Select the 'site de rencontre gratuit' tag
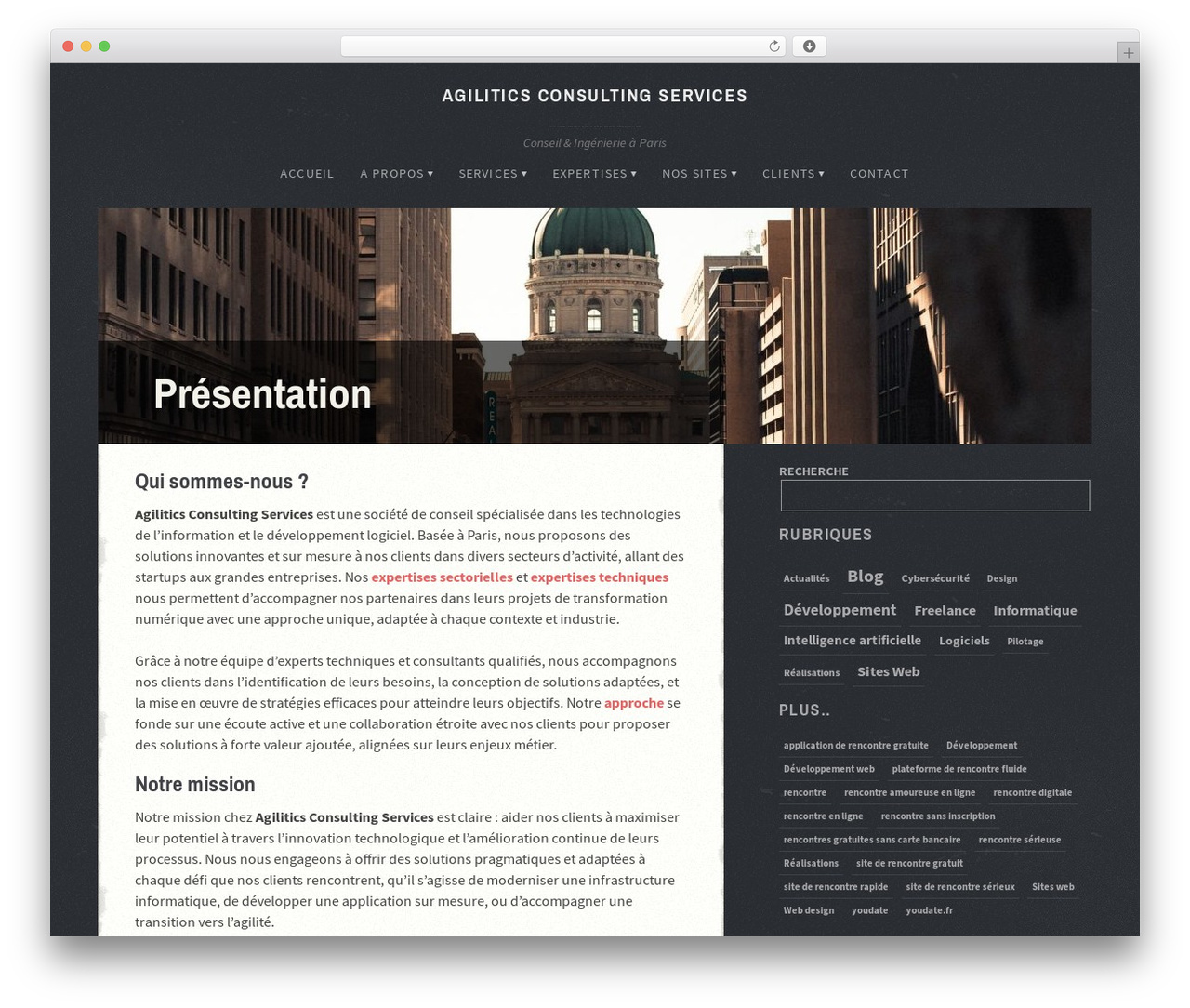Screen dimensions: 1190x1008 tap(909, 864)
